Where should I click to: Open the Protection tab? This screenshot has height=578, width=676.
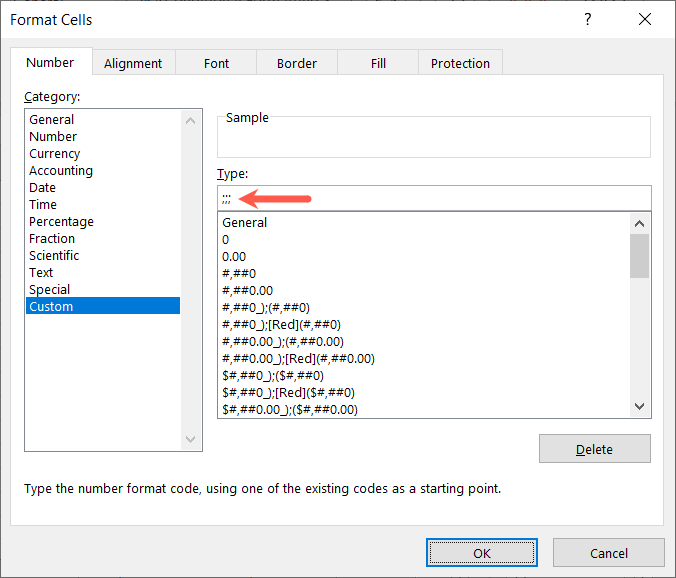click(x=460, y=63)
